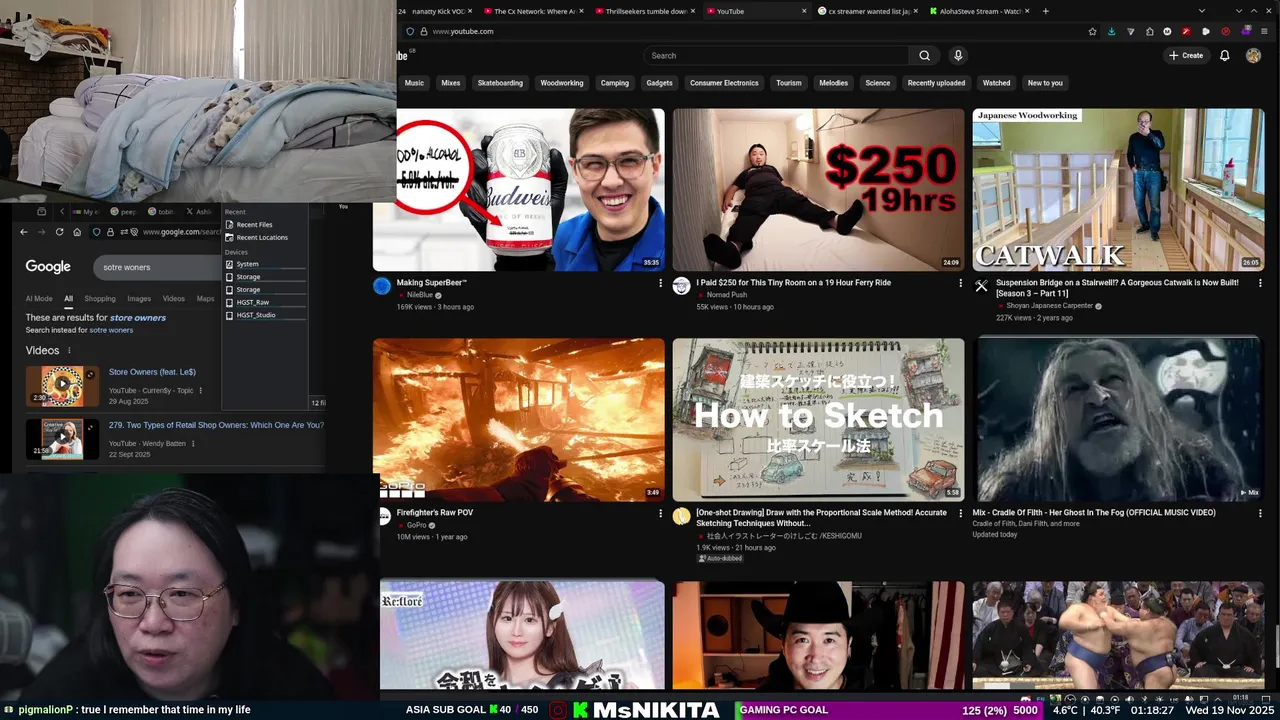Switch to cx streamer wanted list tab
This screenshot has height=720, width=1280.
pyautogui.click(x=869, y=11)
